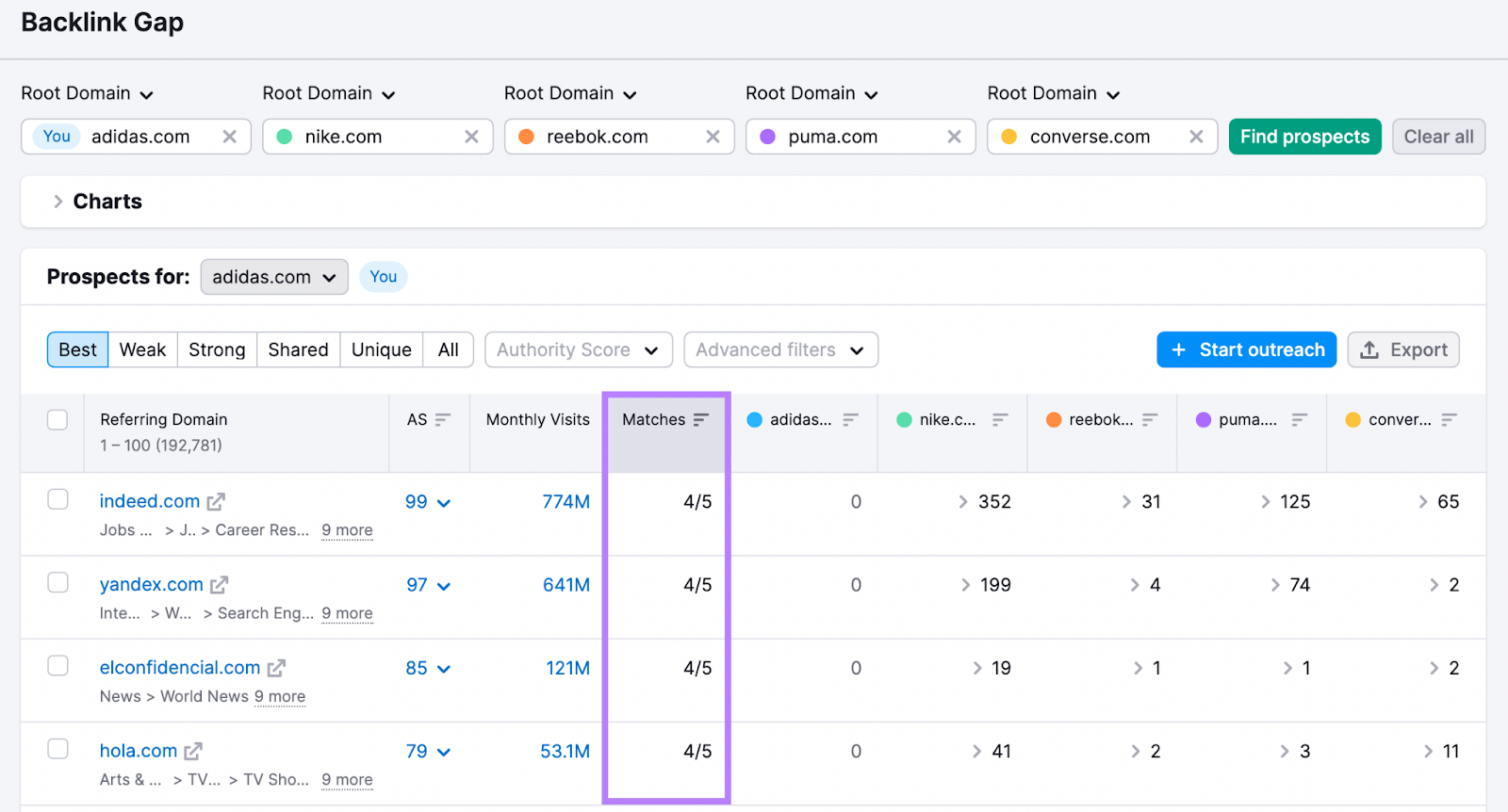Sort by adidas column icon
The width and height of the screenshot is (1508, 812).
[851, 419]
